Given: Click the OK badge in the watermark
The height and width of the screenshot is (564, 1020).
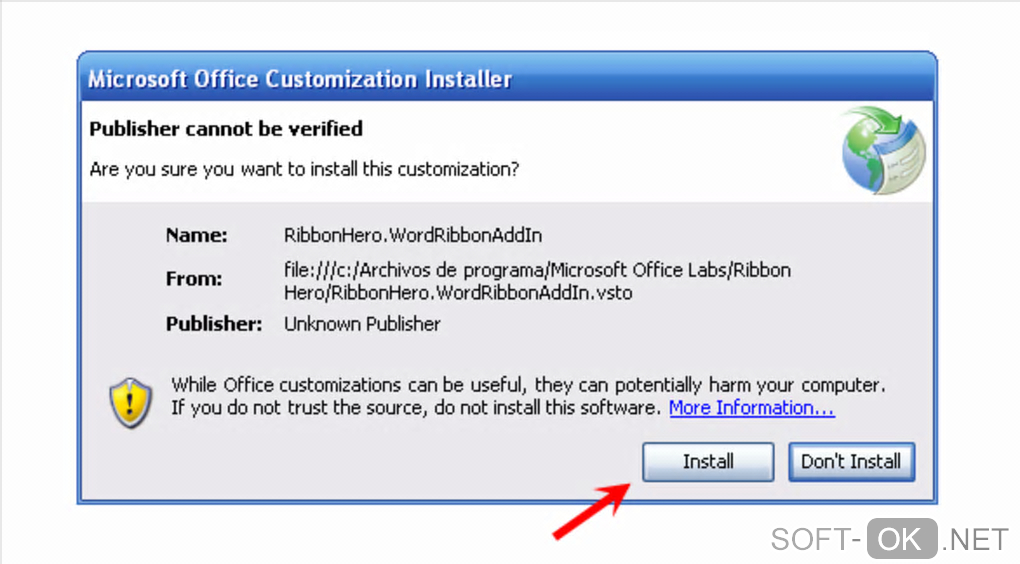Looking at the screenshot, I should point(901,539).
